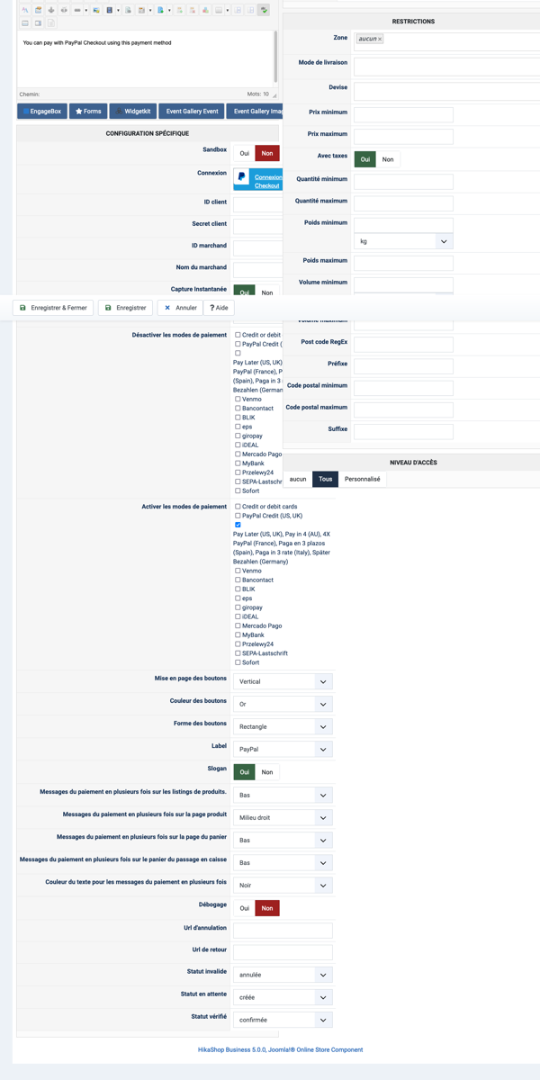
Task: Click the Enregistrer save button
Action: 125,308
